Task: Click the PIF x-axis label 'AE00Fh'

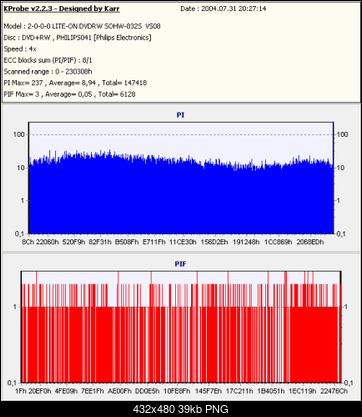Action: (120, 391)
